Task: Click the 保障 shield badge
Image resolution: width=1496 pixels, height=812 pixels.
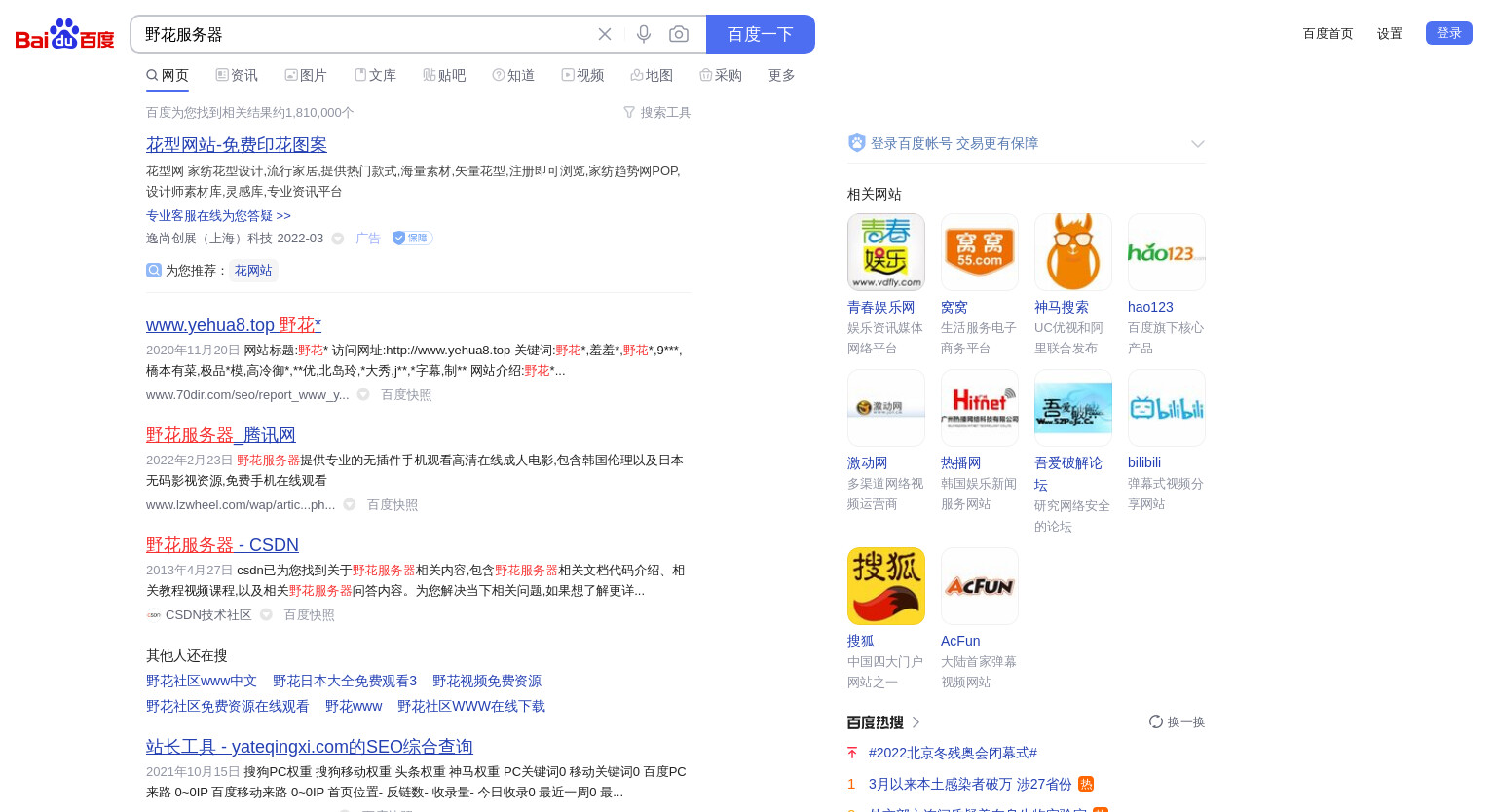Action: (x=412, y=238)
